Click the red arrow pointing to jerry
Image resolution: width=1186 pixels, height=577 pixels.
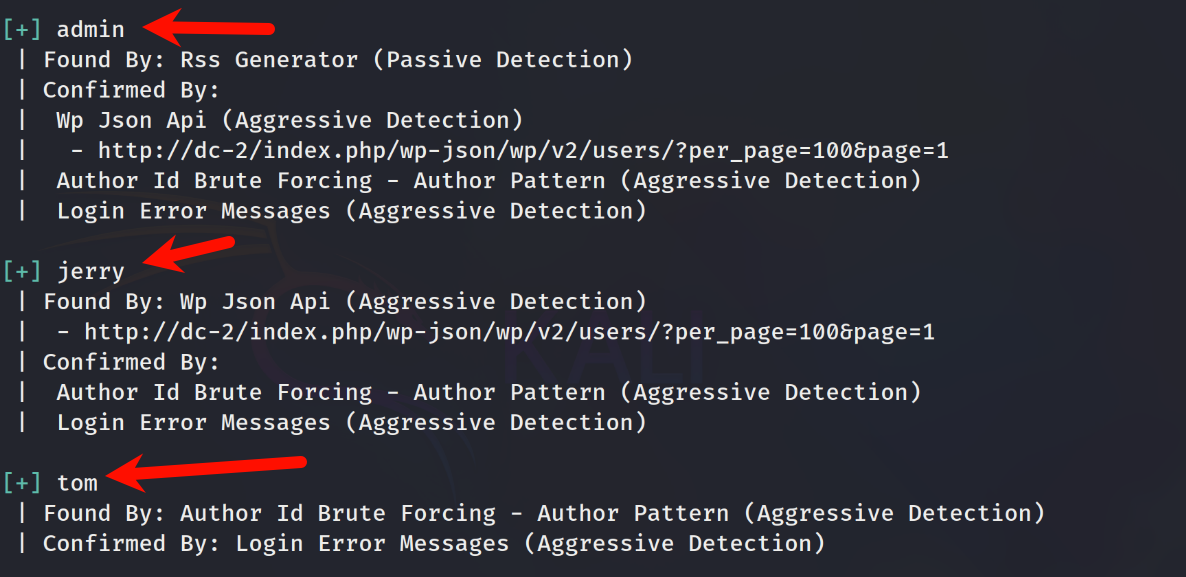[x=189, y=253]
